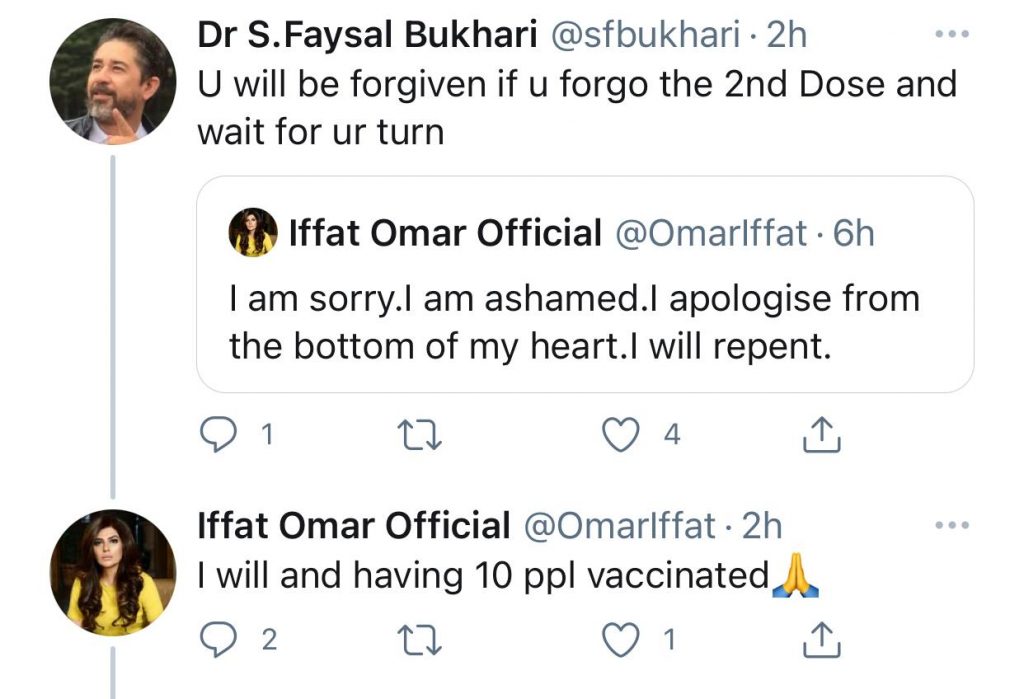Share Iffat Omar's reply tweet
1024x699 pixels.
[x=820, y=640]
